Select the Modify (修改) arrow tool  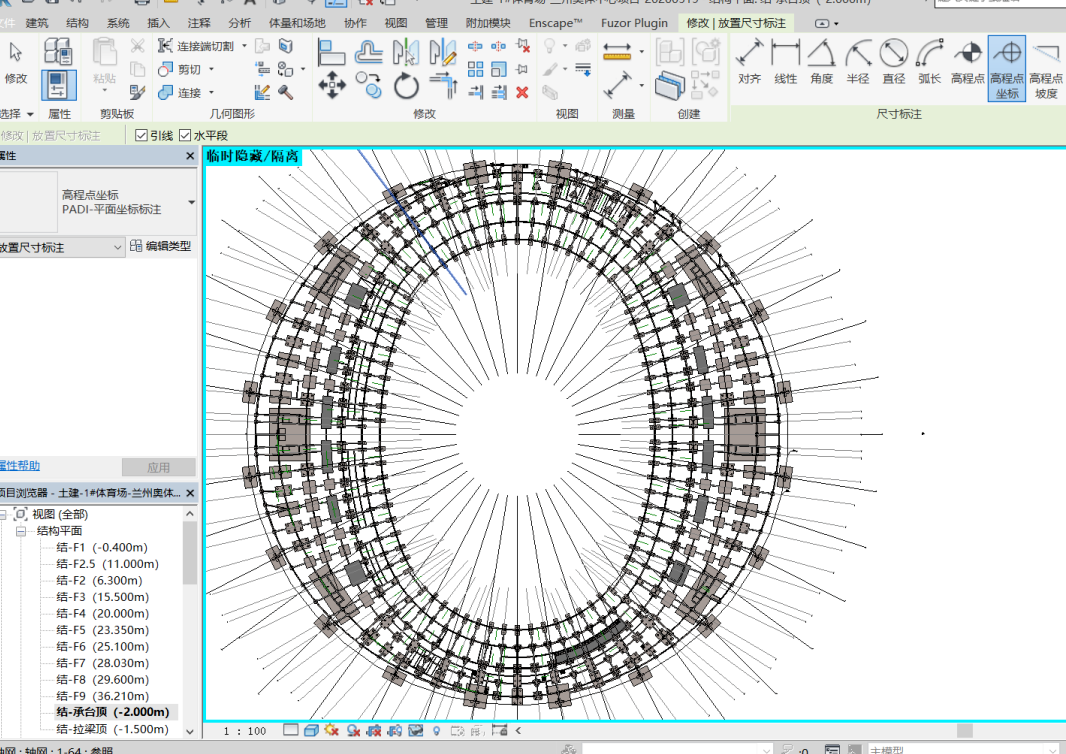16,61
